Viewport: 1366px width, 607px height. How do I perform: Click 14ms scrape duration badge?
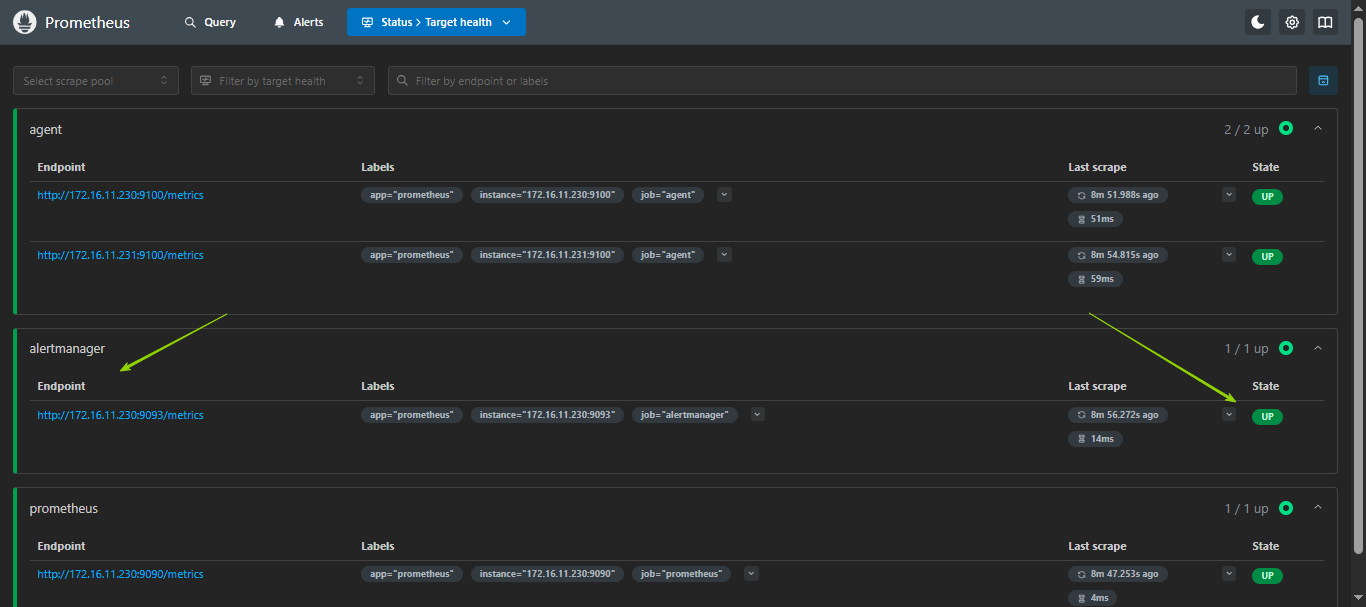coord(1095,439)
